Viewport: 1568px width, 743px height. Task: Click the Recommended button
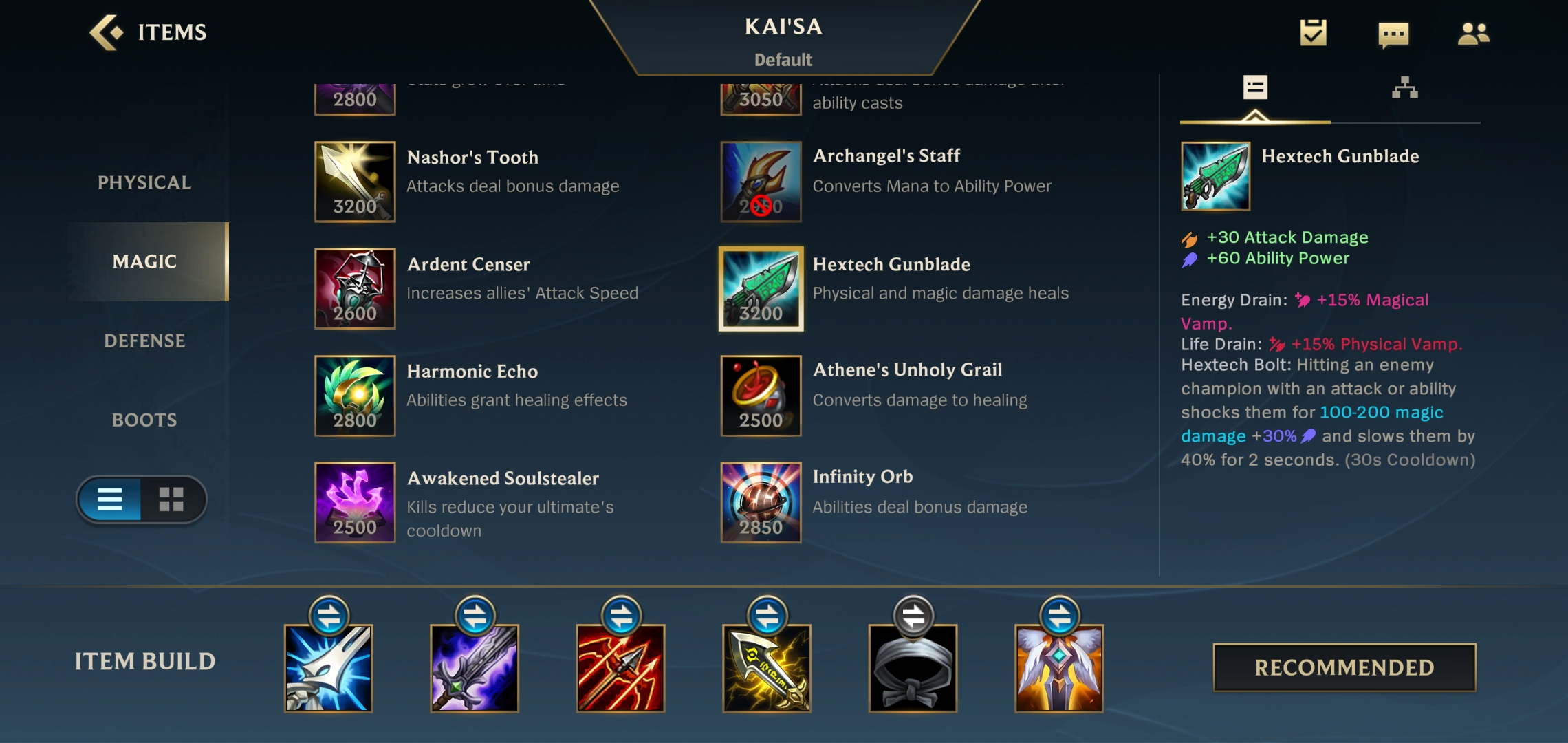(x=1344, y=667)
